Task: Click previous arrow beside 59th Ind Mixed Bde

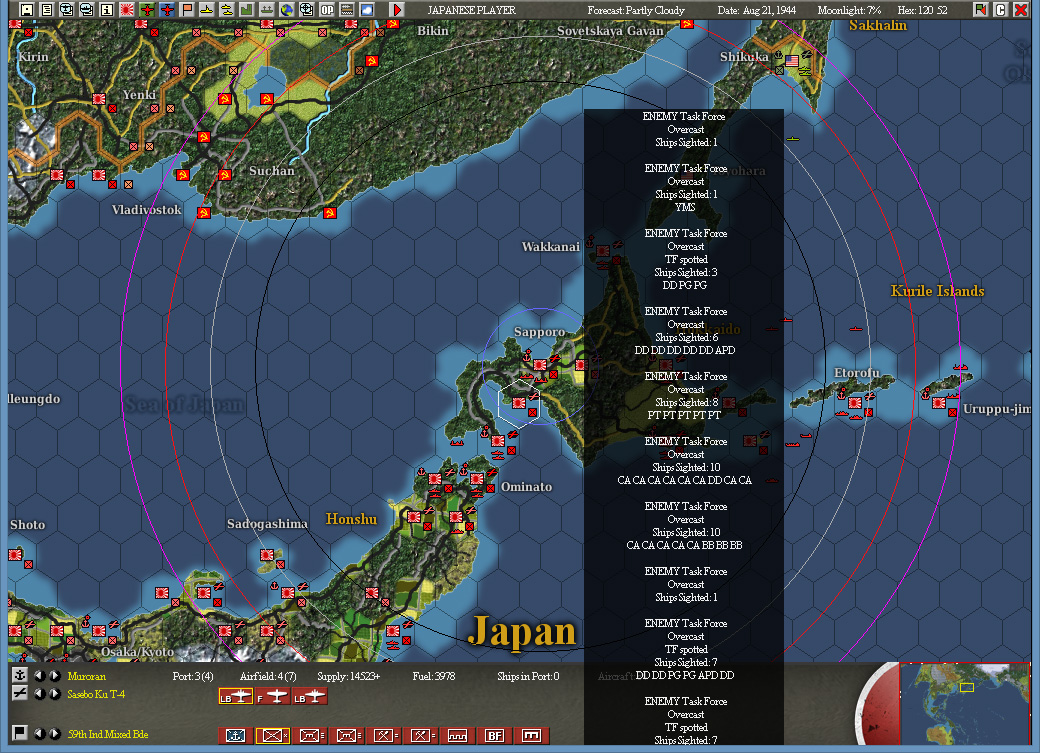Action: (x=40, y=734)
